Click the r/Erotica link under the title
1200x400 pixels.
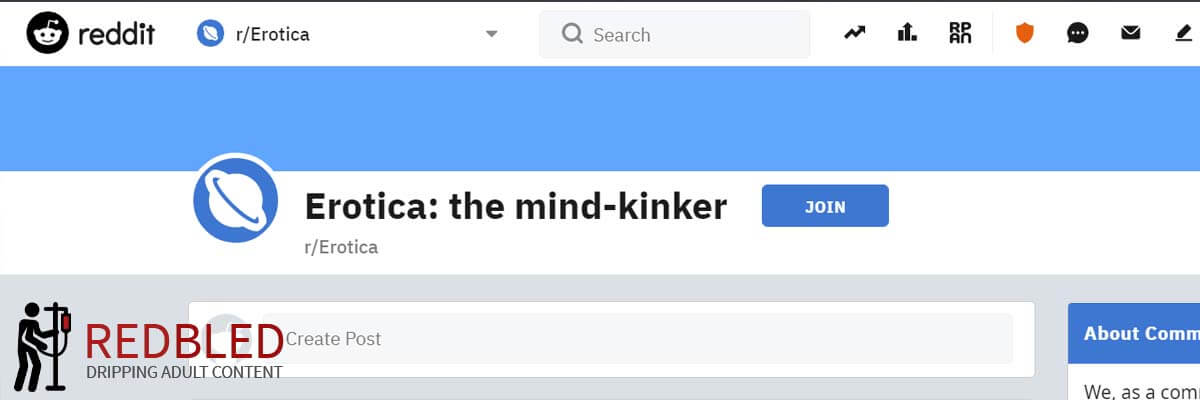(341, 247)
